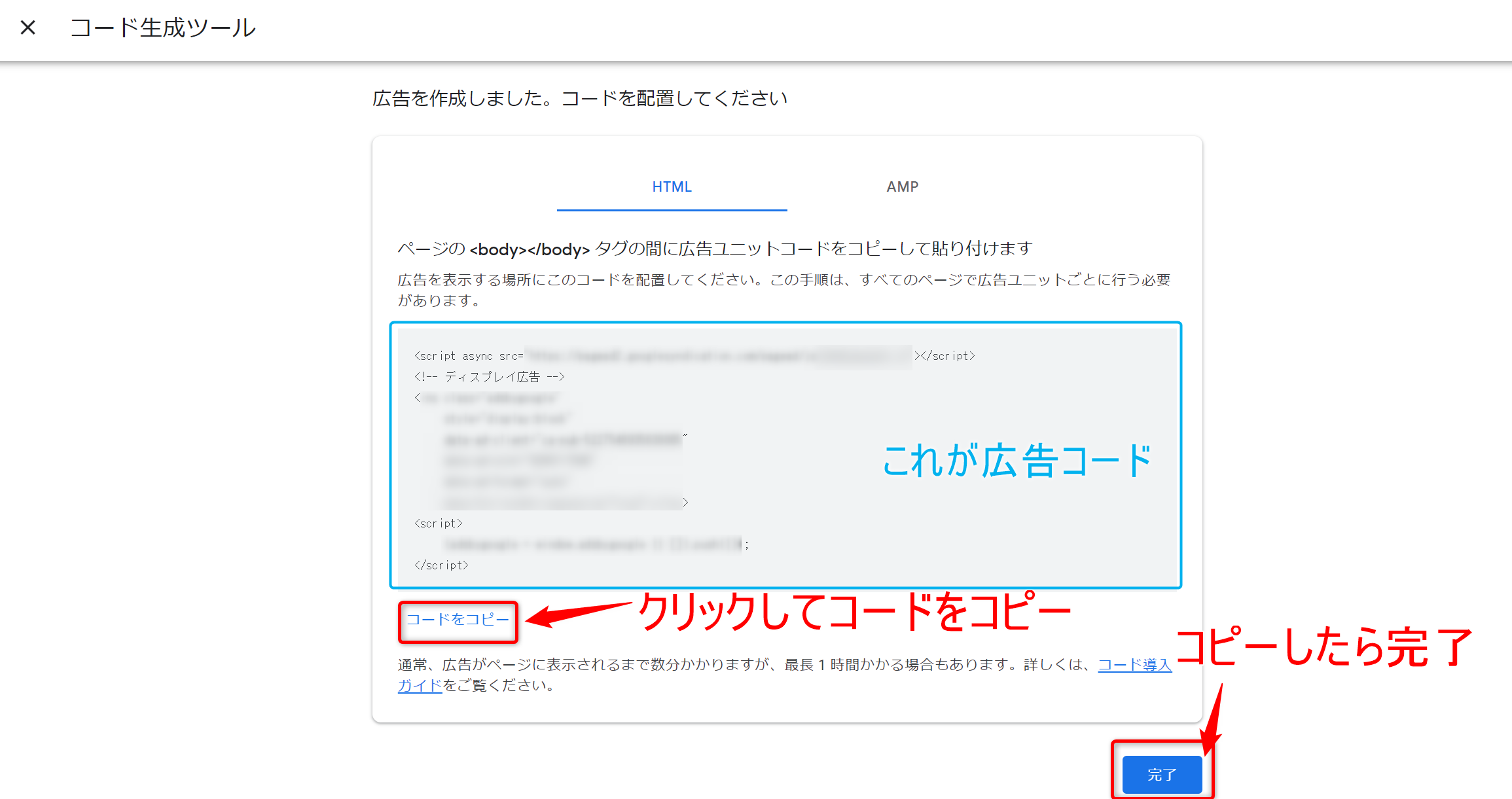This screenshot has width=1512, height=799.
Task: Click the <script async src= code line
Action: point(694,355)
